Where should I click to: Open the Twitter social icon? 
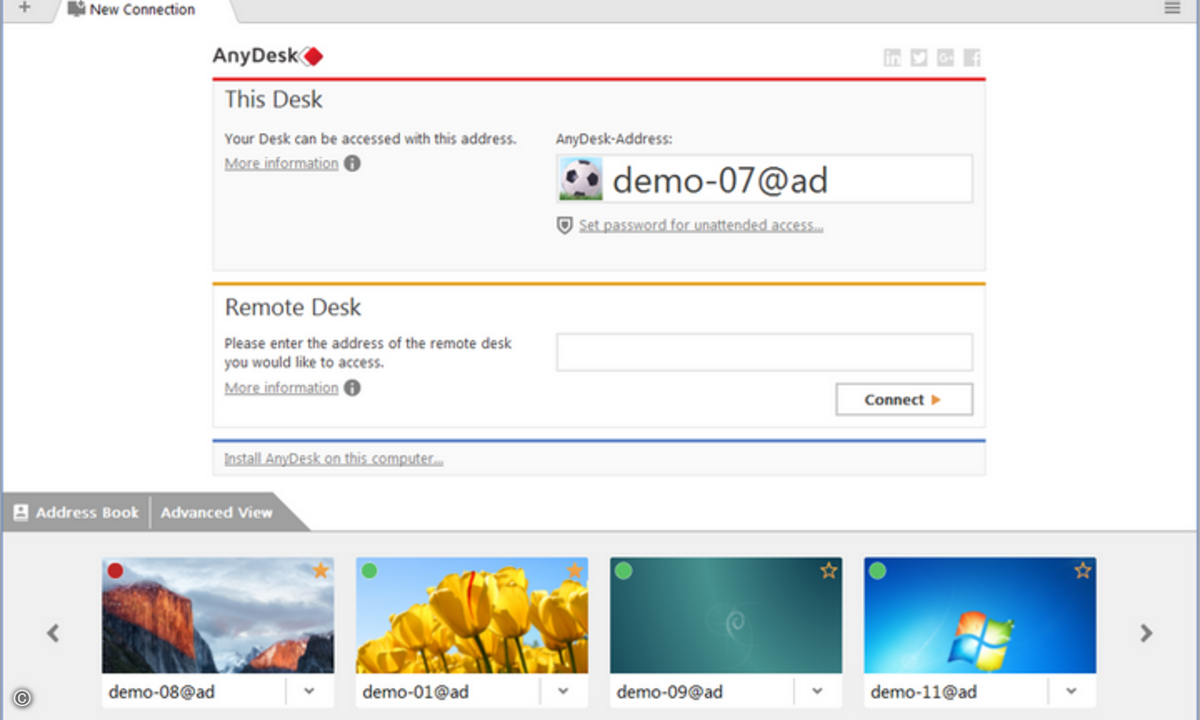pos(919,58)
